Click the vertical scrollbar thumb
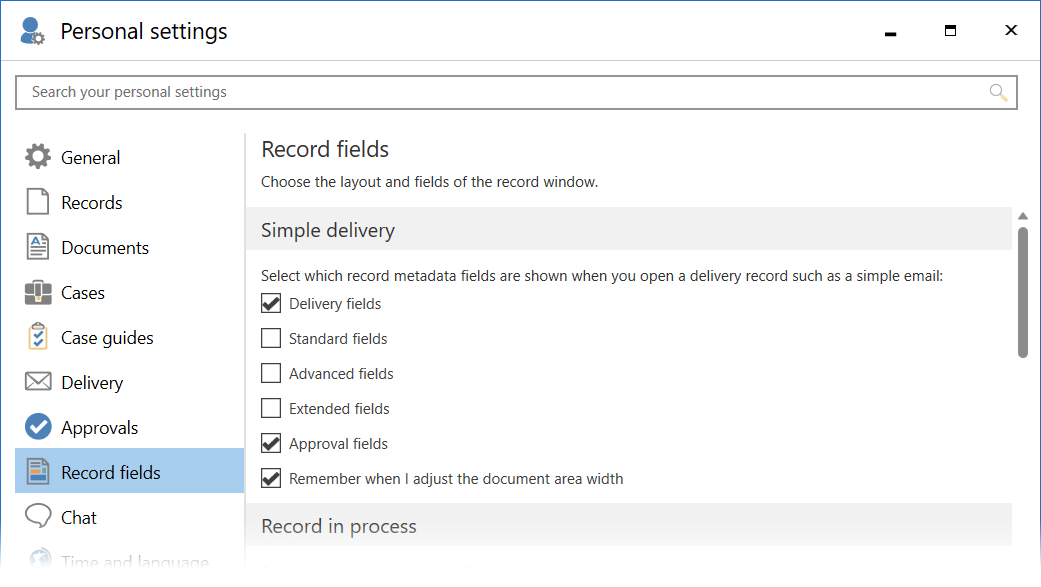Viewport: 1041px width, 587px height. (x=1023, y=293)
